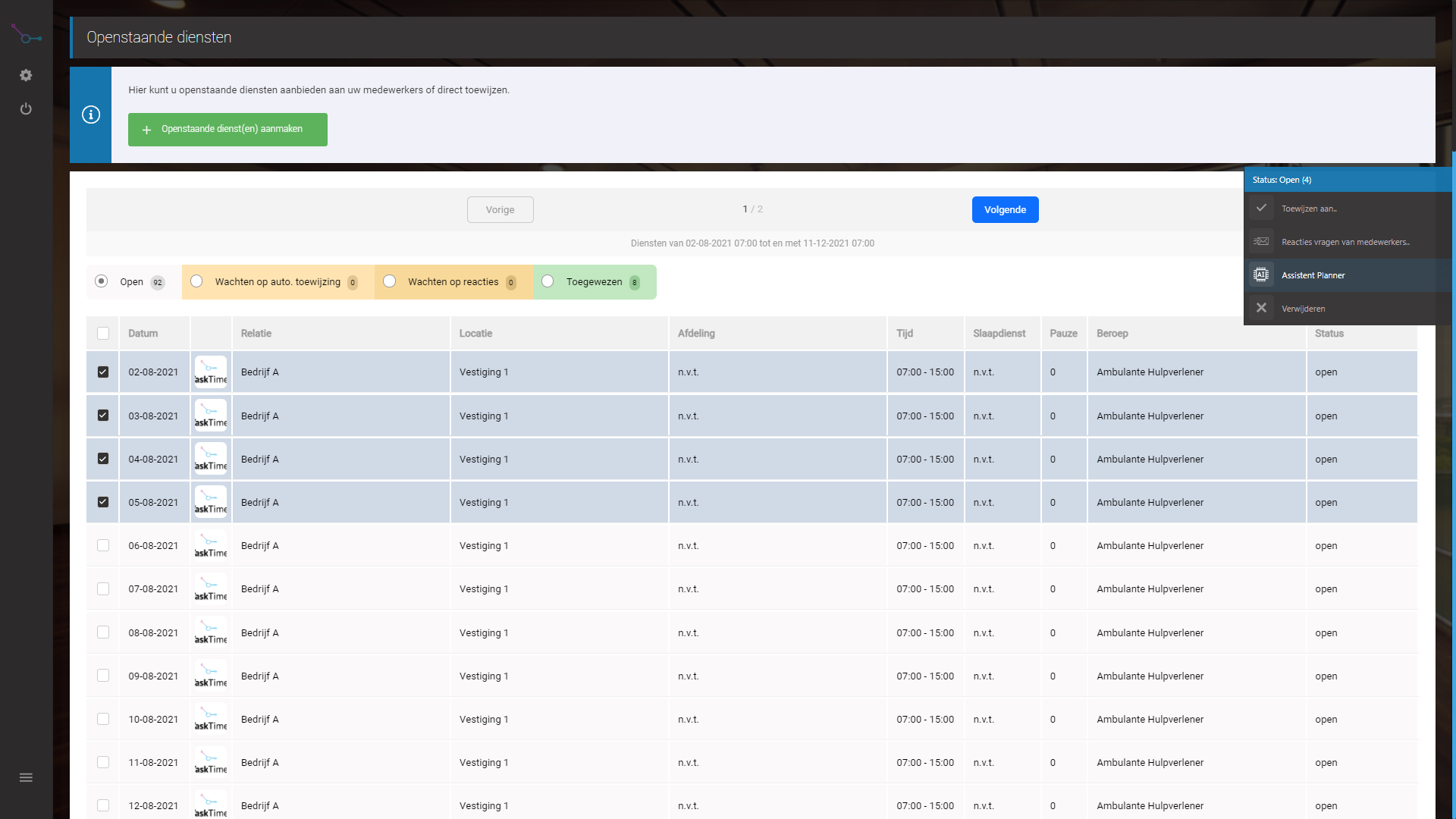The height and width of the screenshot is (819, 1456).
Task: Select the Toewijzen aan checkmark icon
Action: coord(1262,208)
